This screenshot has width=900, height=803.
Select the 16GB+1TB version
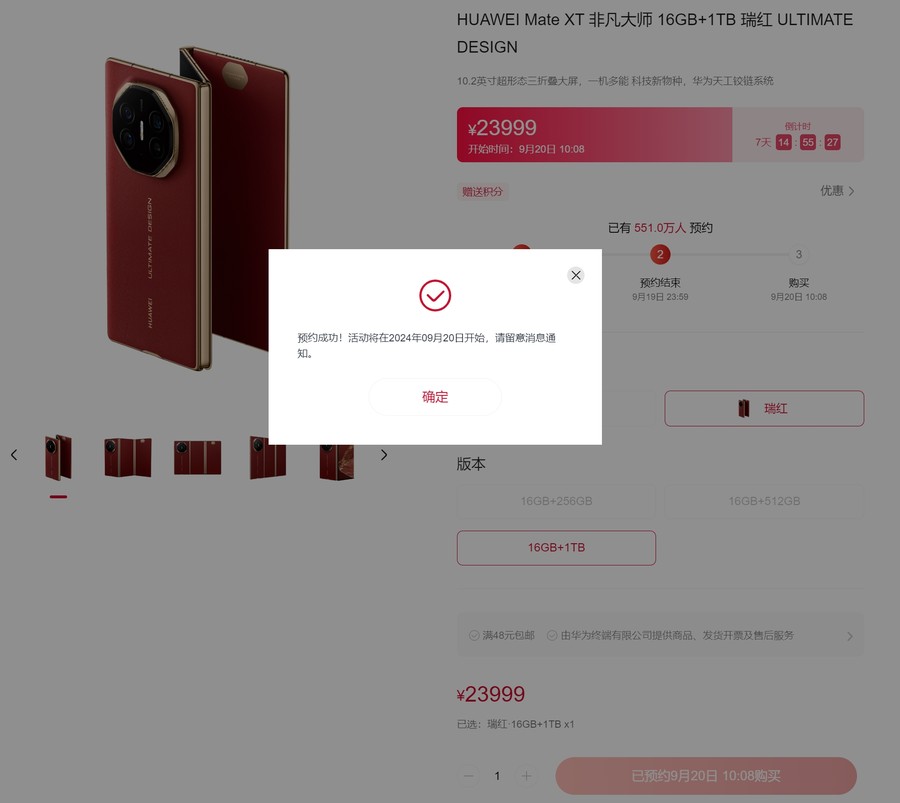click(556, 548)
